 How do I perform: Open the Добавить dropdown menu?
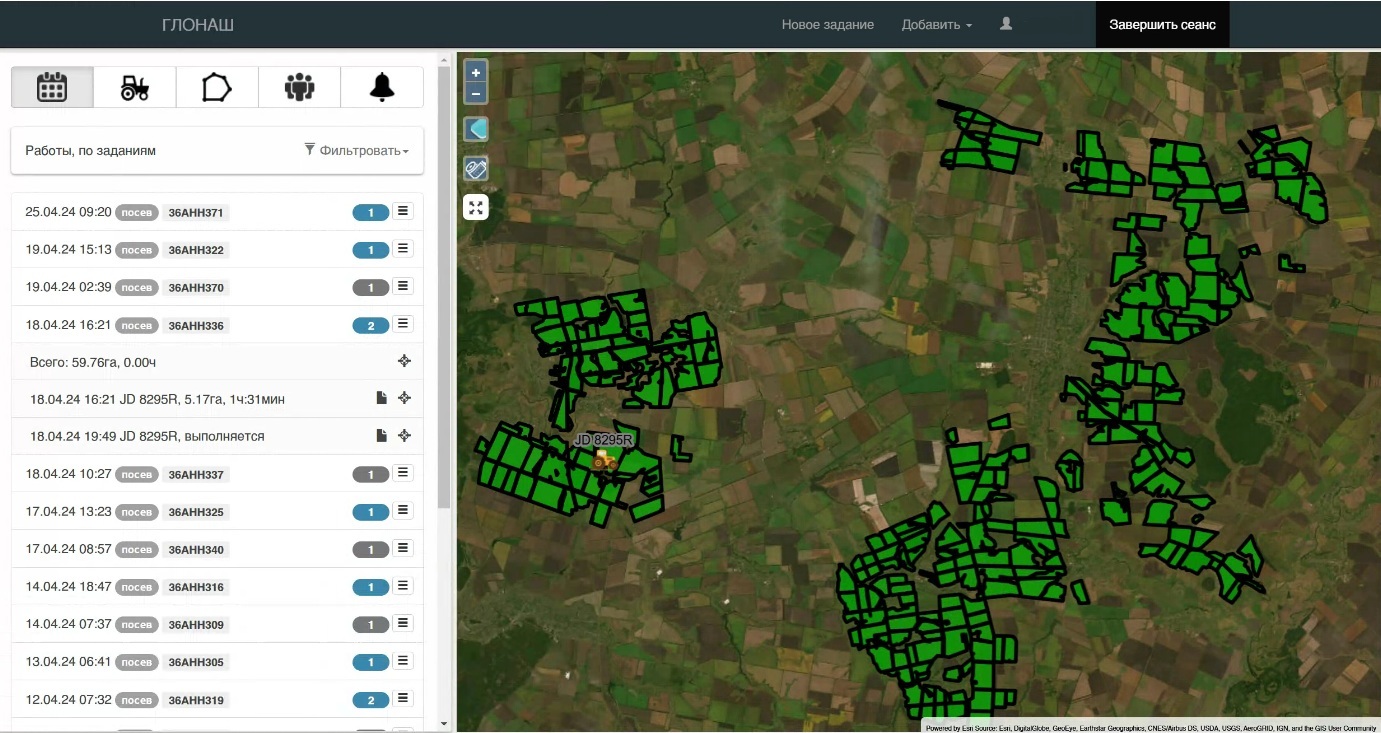tap(936, 24)
